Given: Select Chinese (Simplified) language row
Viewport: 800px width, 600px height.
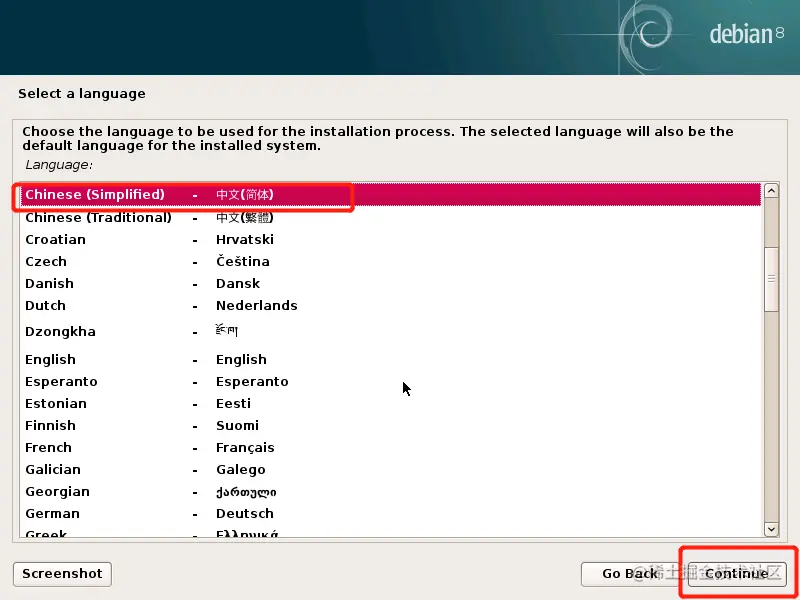Looking at the screenshot, I should pyautogui.click(x=391, y=195).
